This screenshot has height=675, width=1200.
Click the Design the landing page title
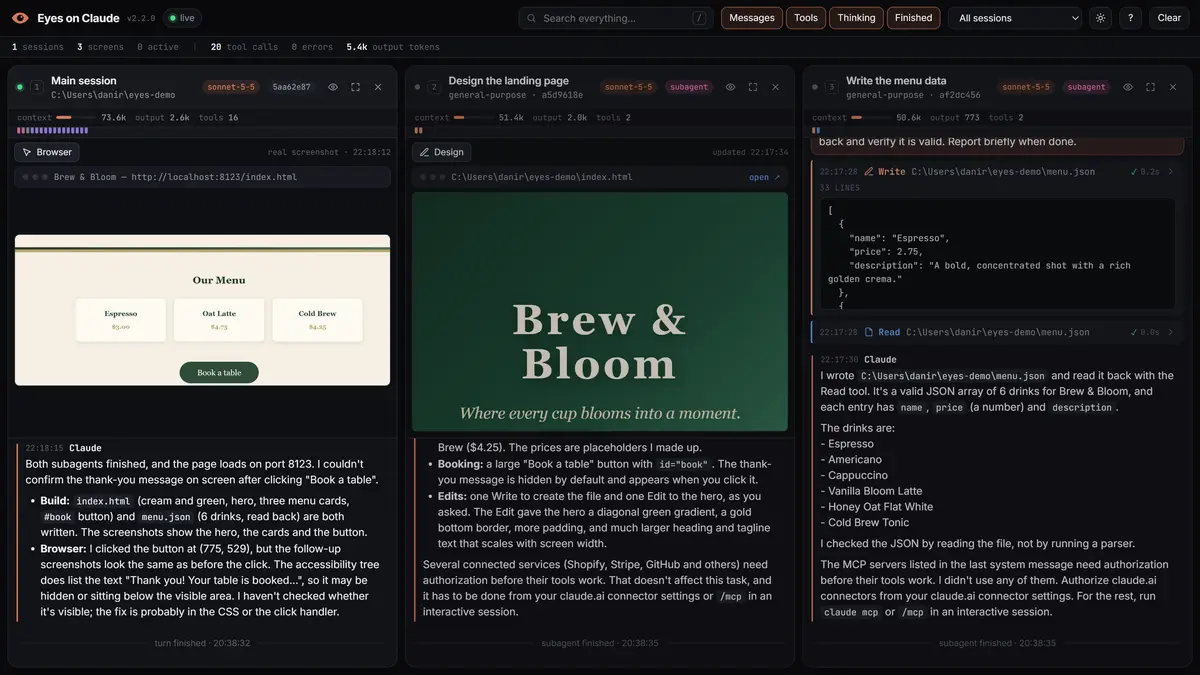point(508,81)
